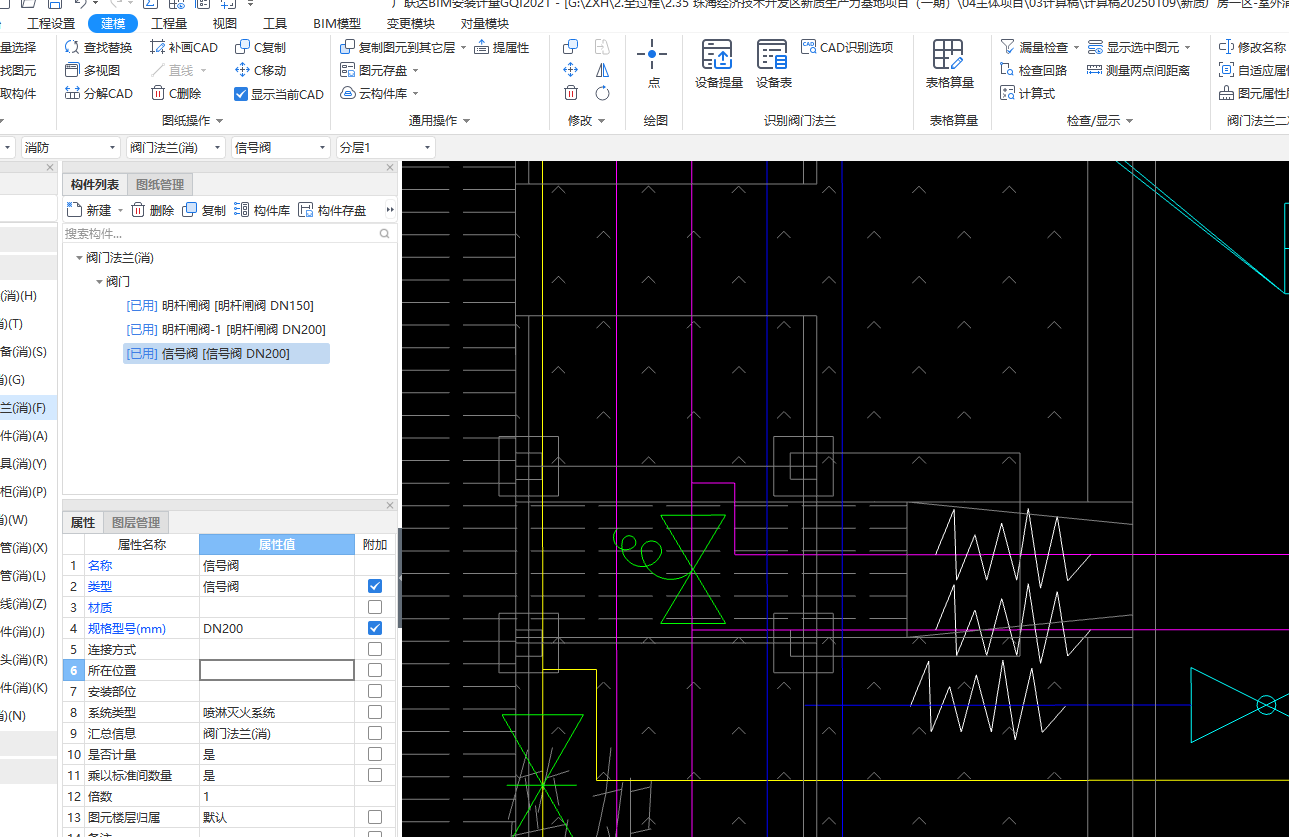Click 喷淋灭火系统 system type value
Image resolution: width=1289 pixels, height=837 pixels.
(x=277, y=712)
